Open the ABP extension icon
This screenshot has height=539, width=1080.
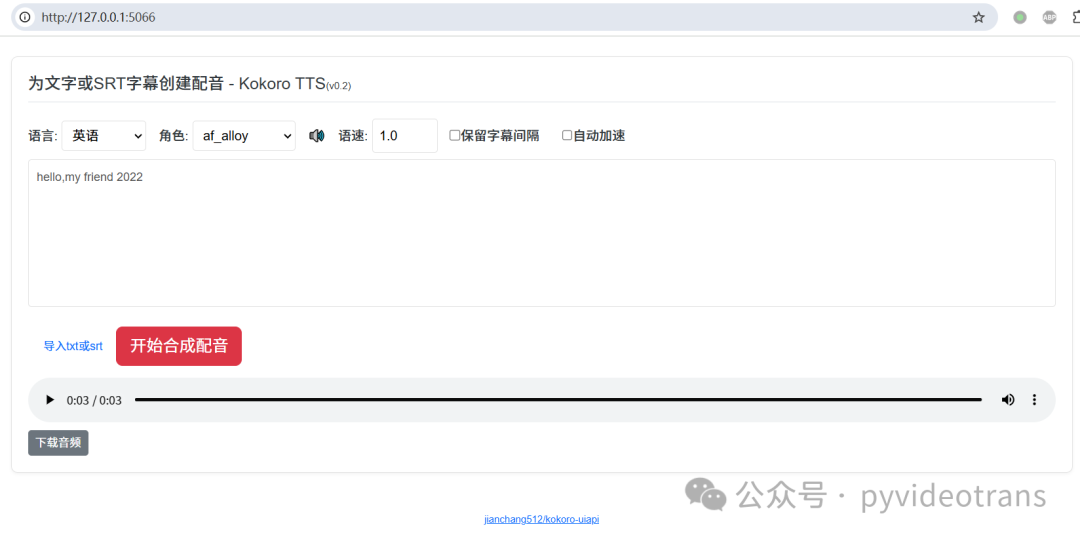[x=1049, y=17]
